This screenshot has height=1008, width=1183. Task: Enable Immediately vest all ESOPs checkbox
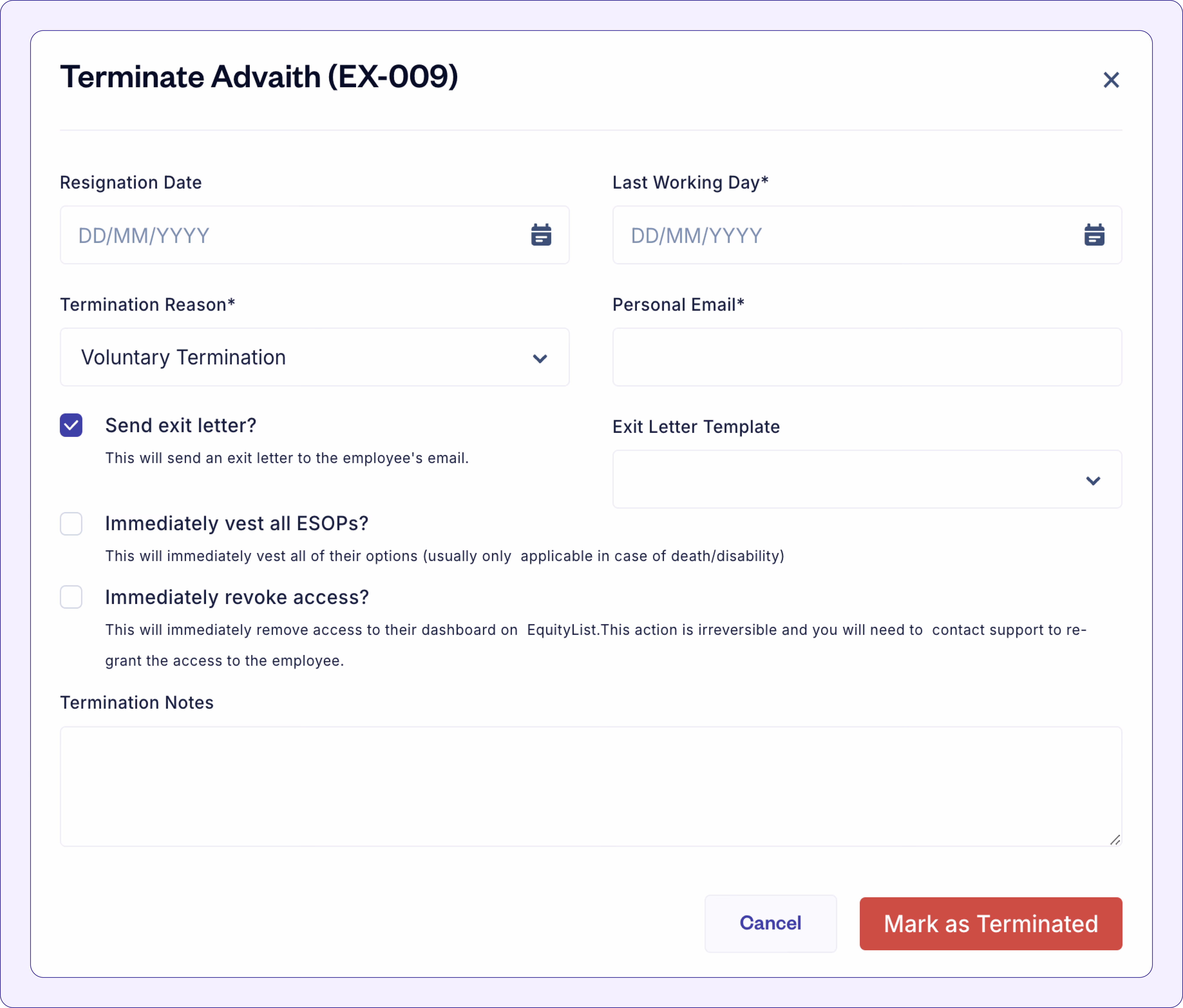tap(71, 524)
